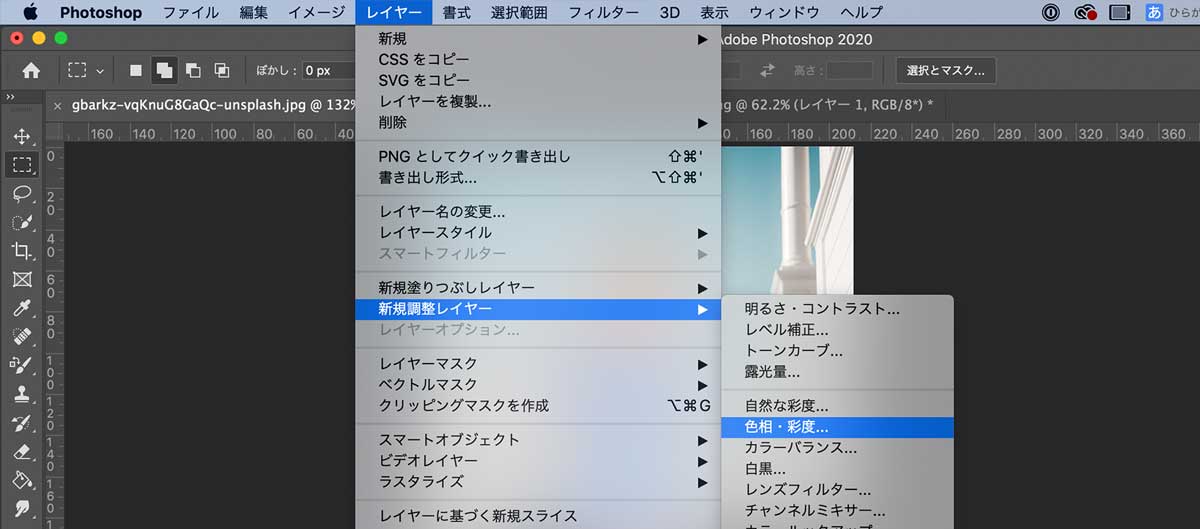The height and width of the screenshot is (529, 1200).
Task: Select the Paint Bucket tool
Action: [22, 481]
